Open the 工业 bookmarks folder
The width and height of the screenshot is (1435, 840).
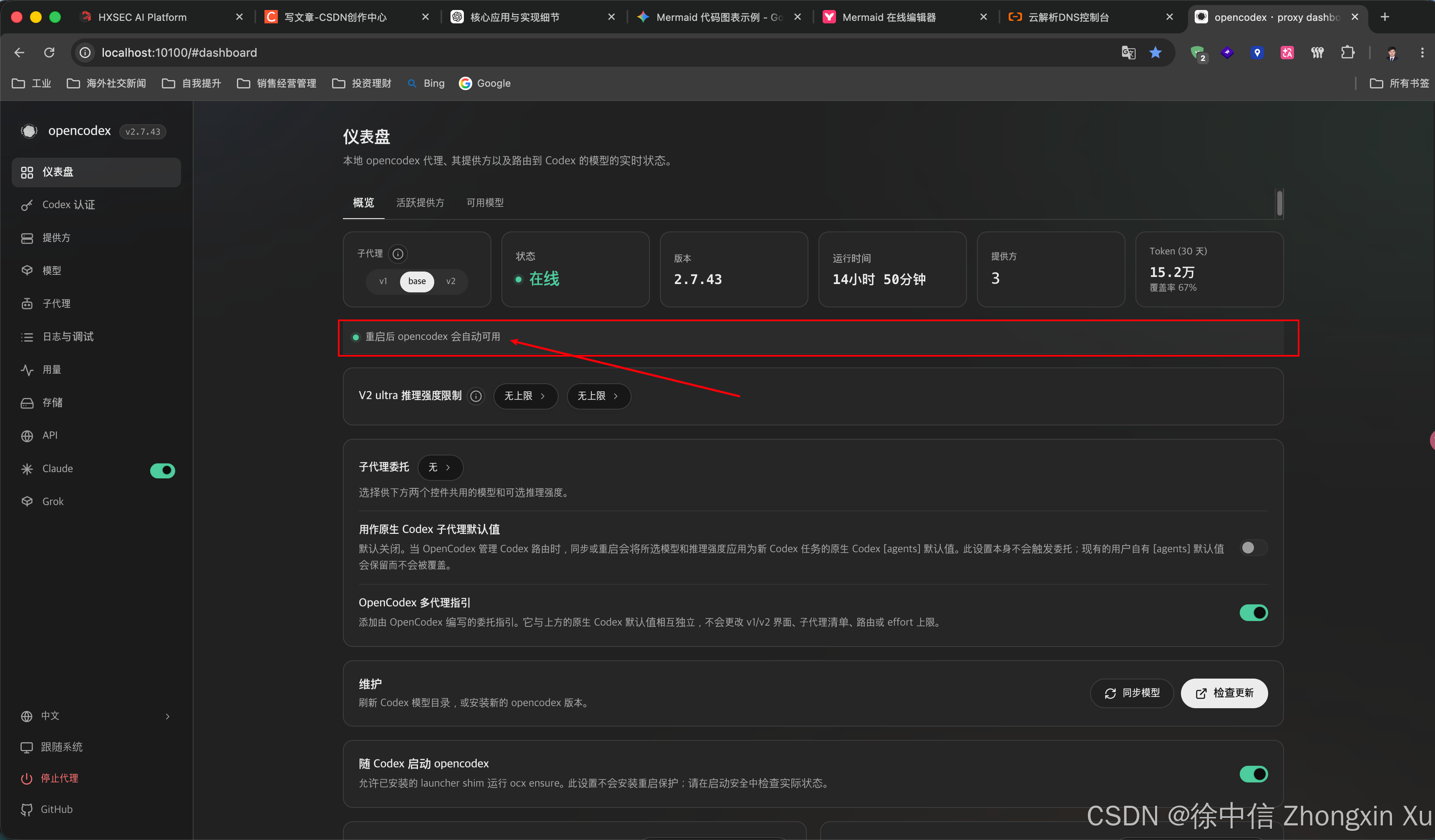(32, 84)
